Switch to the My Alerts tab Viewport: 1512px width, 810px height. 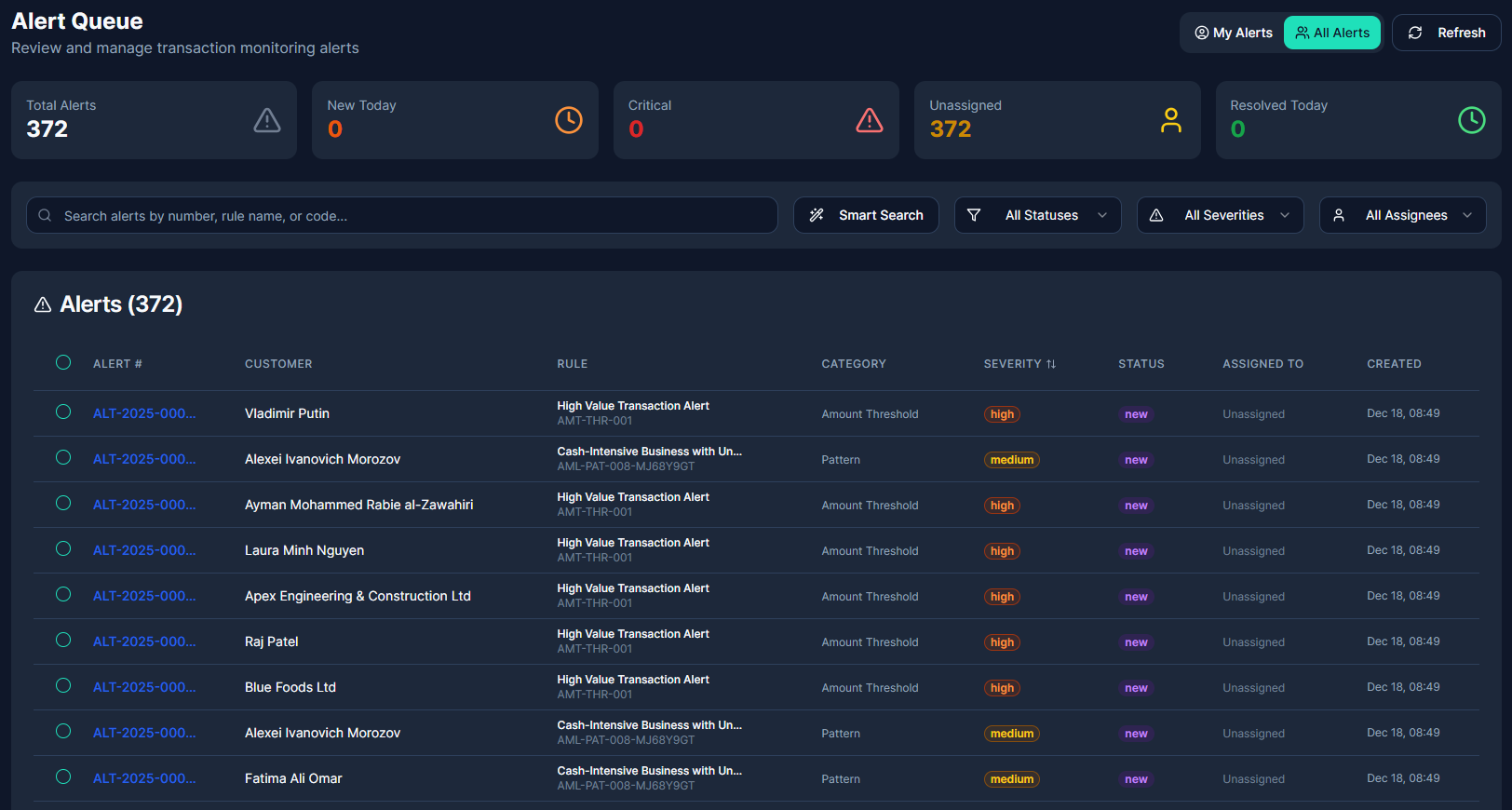(x=1233, y=33)
